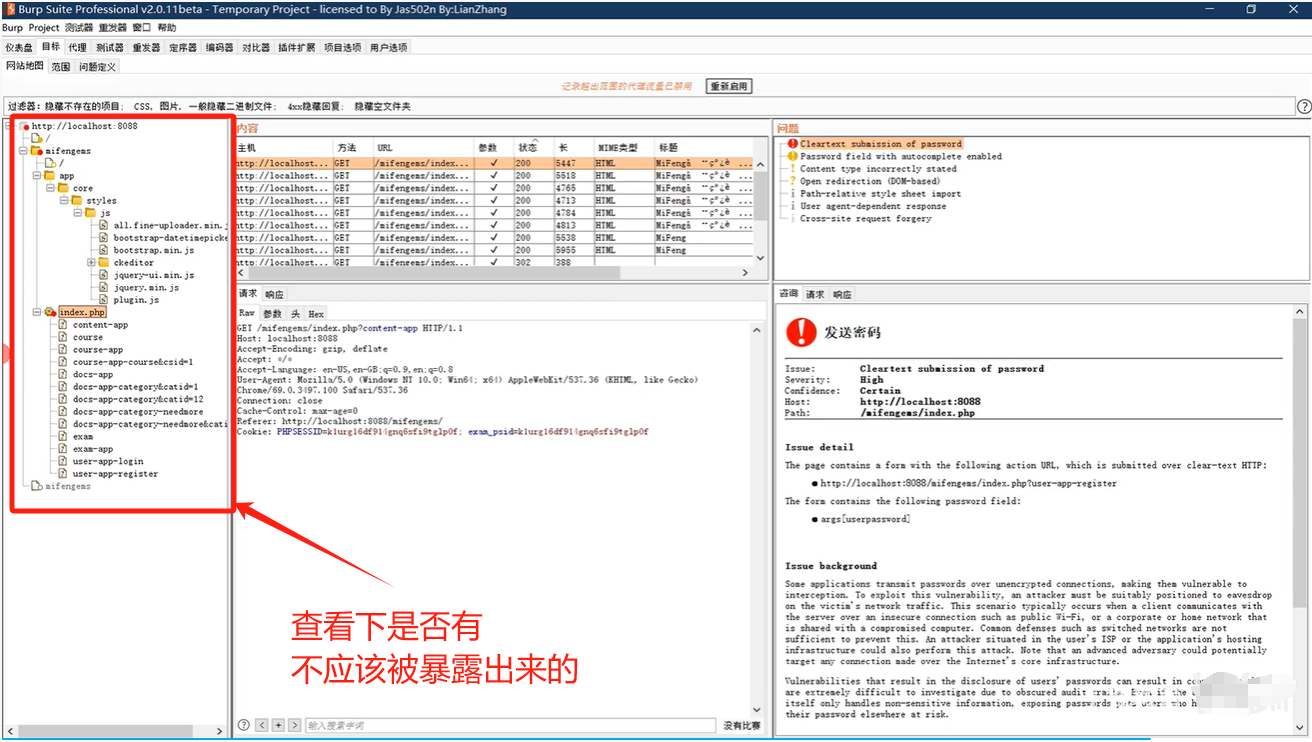Open the Project menu
Screen dimensions: 1312x742
click(x=44, y=28)
